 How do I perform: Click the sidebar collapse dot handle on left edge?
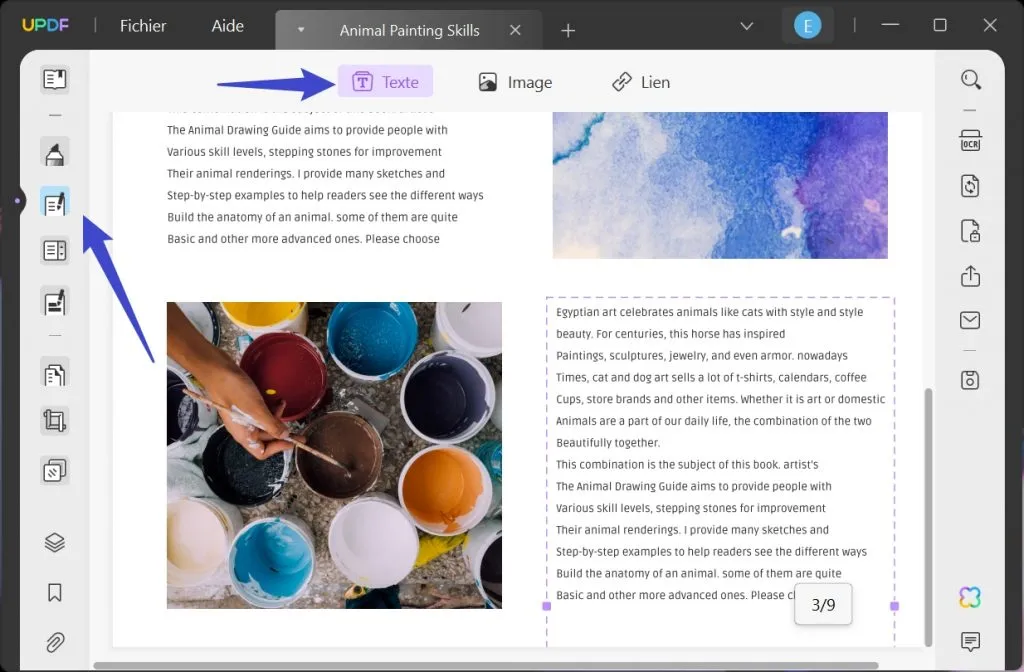17,201
